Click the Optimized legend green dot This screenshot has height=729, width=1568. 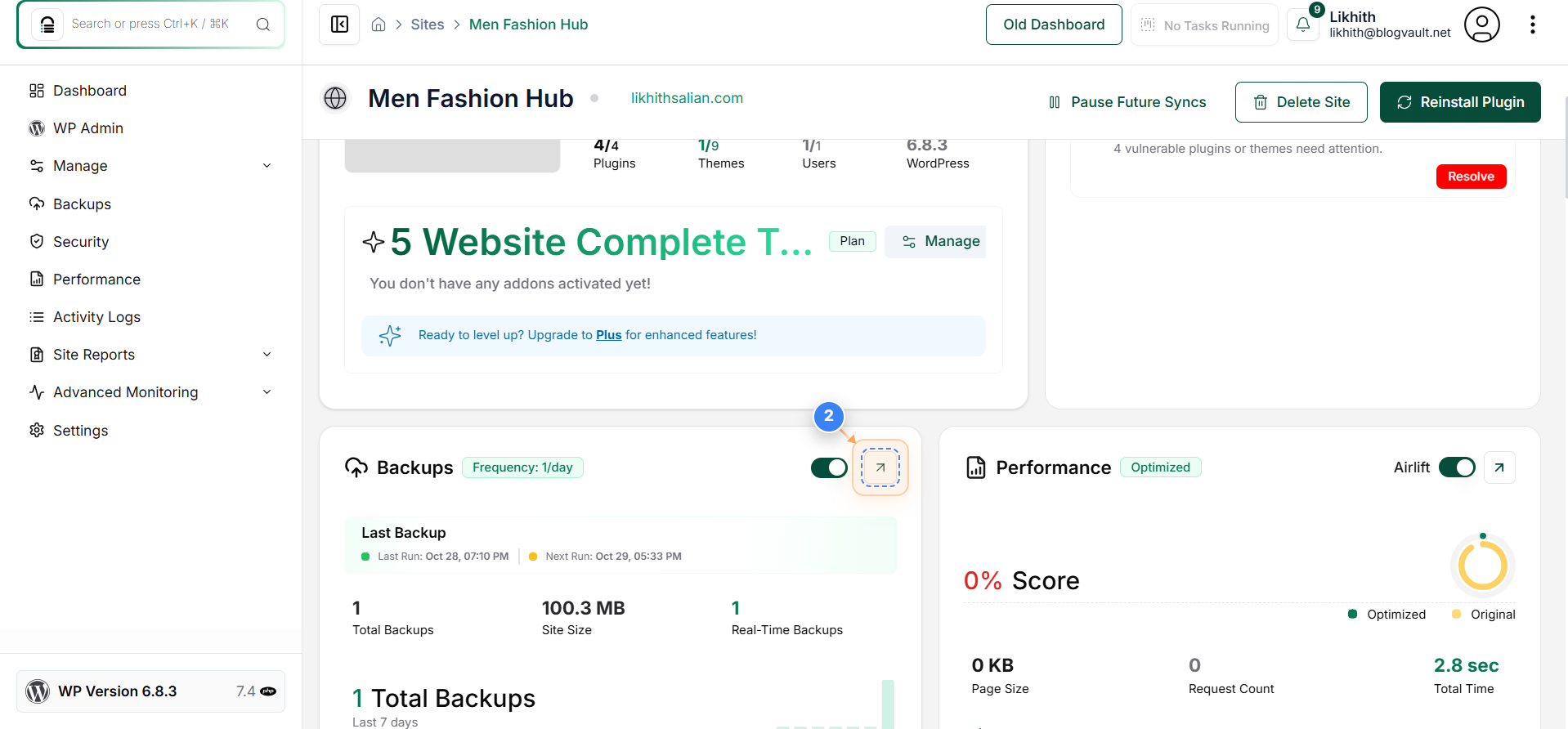click(x=1352, y=614)
